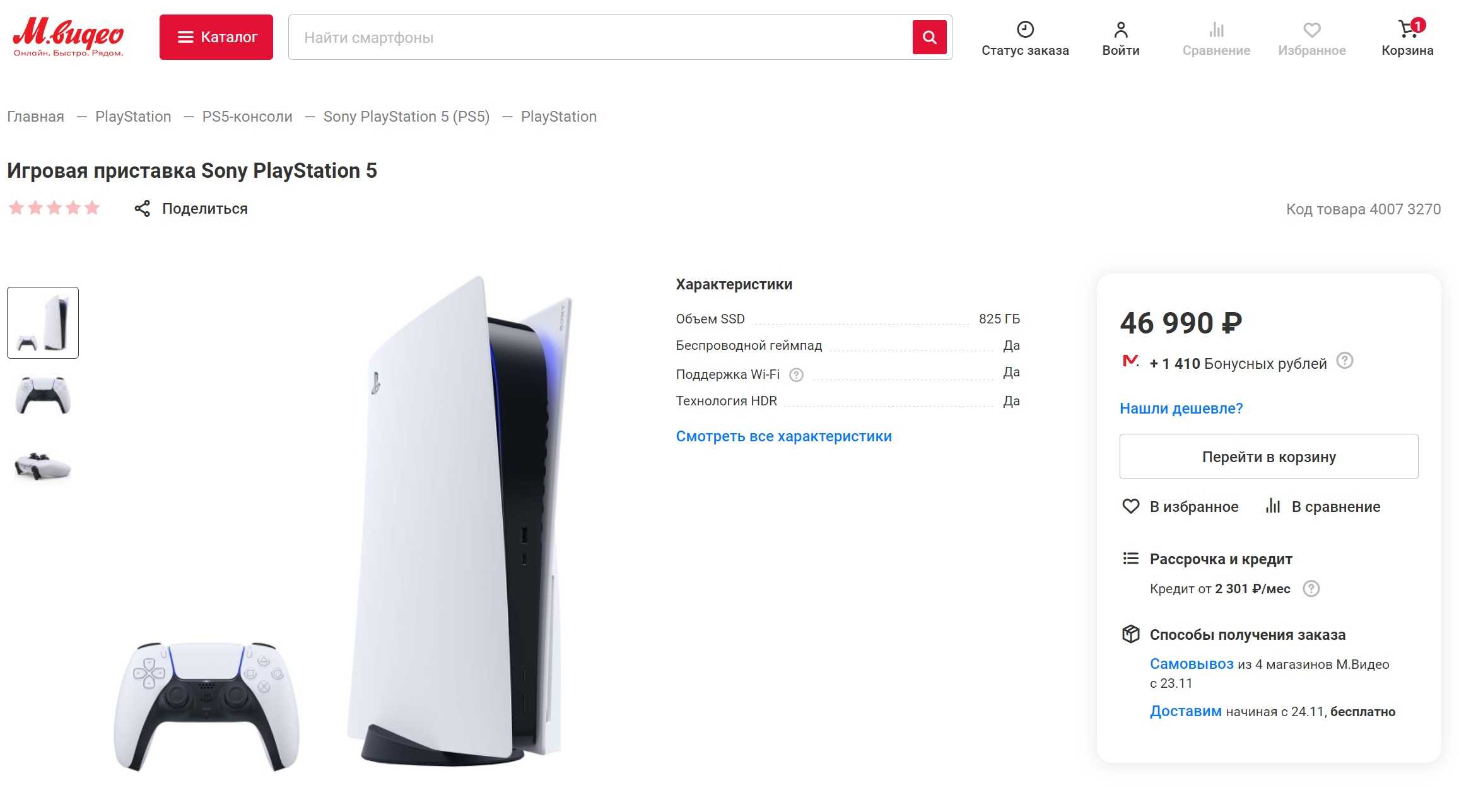Image resolution: width=1459 pixels, height=812 pixels.
Task: Click the Характеристики heading
Action: (x=734, y=284)
